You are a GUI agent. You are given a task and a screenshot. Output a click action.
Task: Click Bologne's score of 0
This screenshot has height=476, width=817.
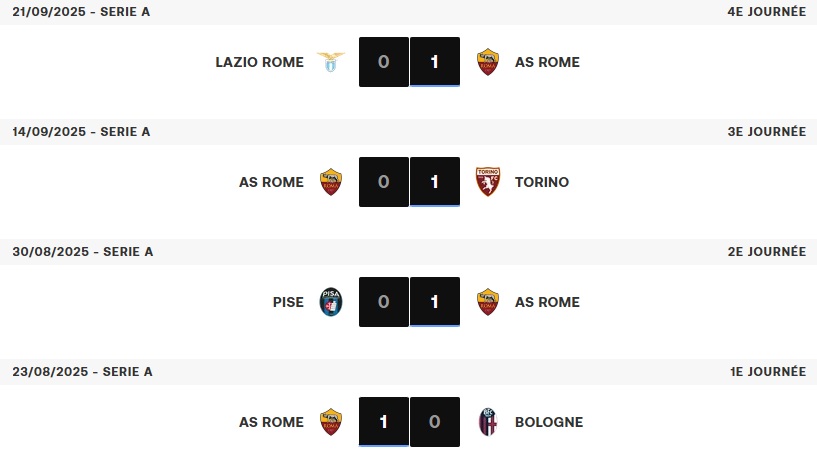[435, 422]
